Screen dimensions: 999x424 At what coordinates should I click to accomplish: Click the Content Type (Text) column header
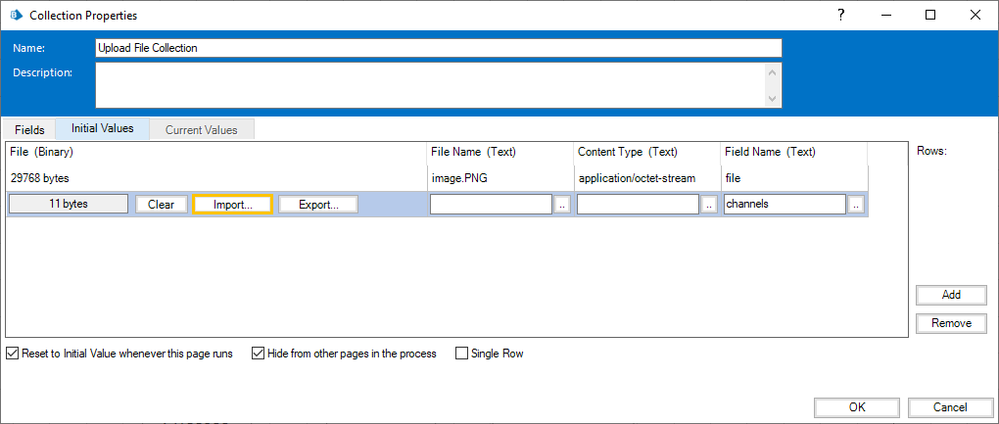pyautogui.click(x=647, y=152)
